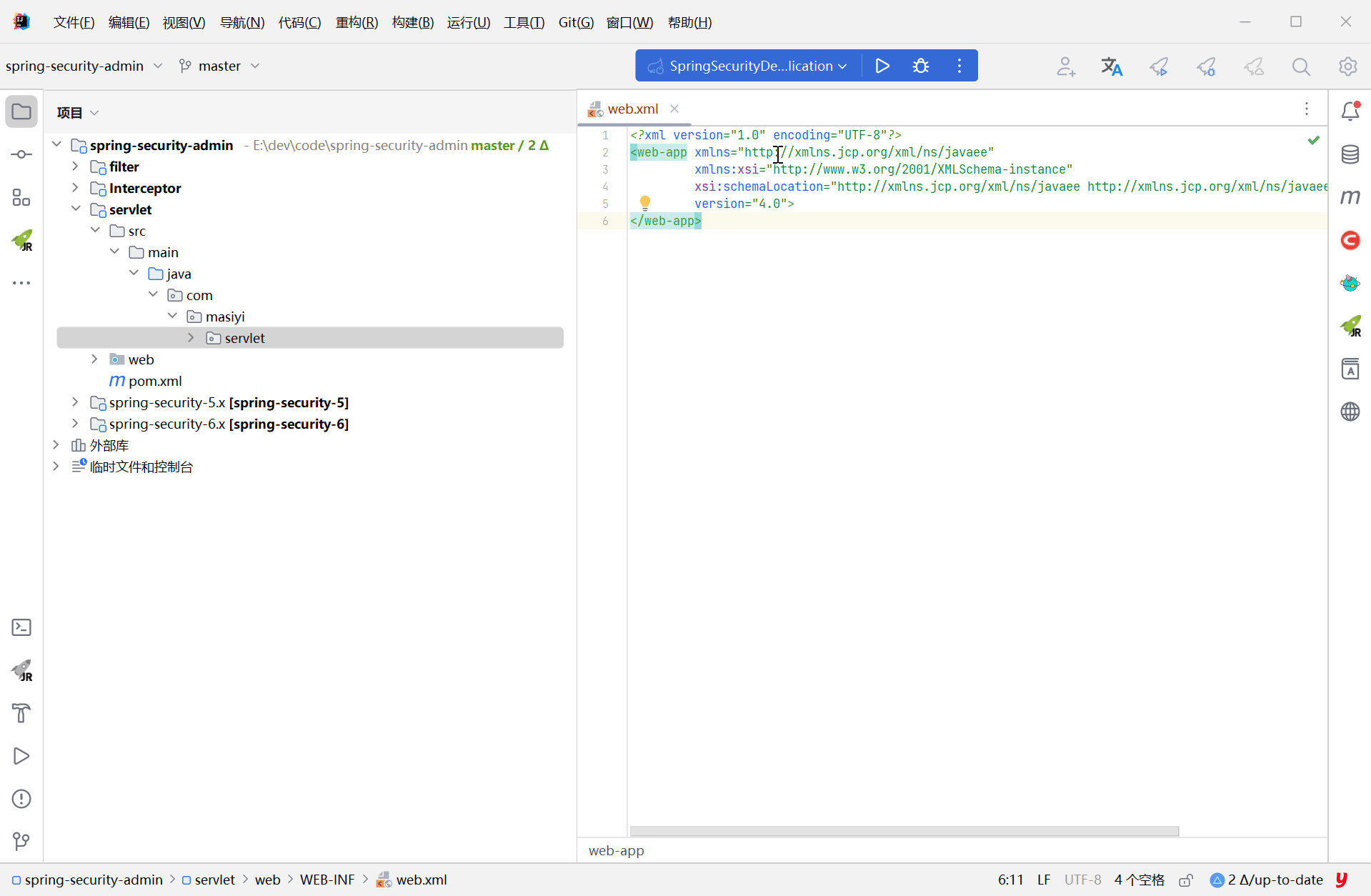
Task: Click the intention lightbulb on line 5
Action: coord(645,202)
